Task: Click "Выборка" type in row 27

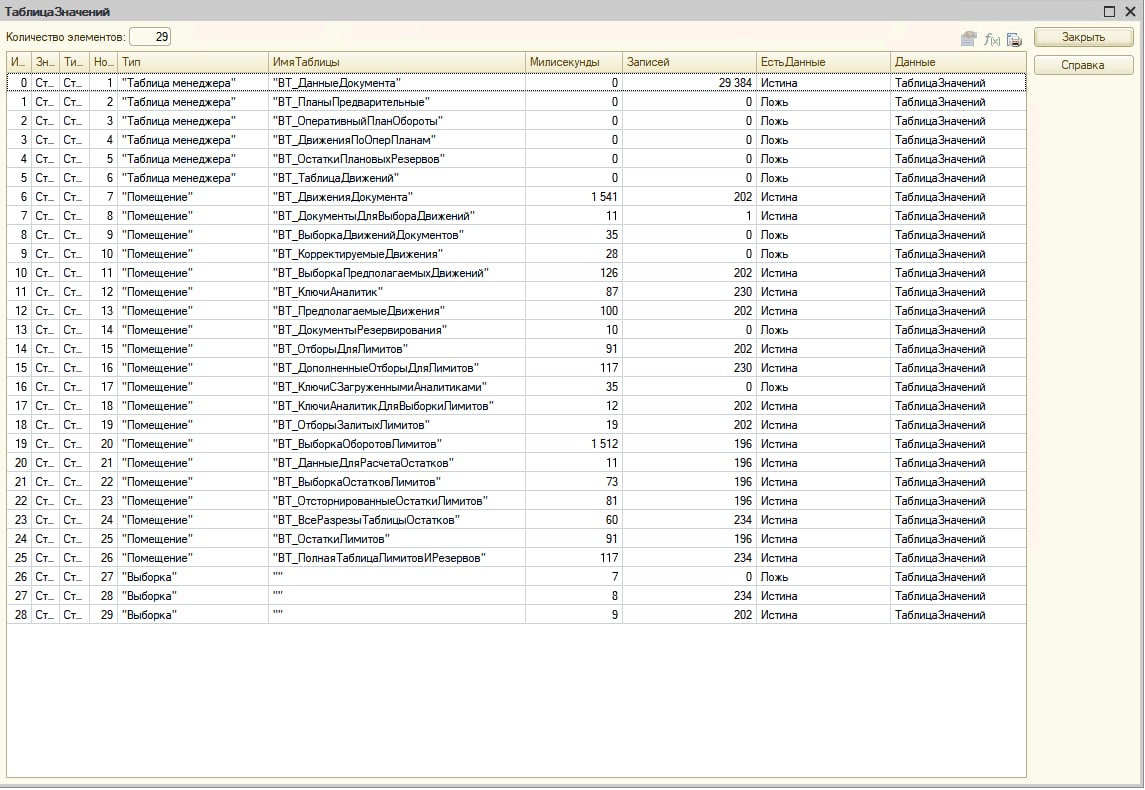Action: (149, 577)
